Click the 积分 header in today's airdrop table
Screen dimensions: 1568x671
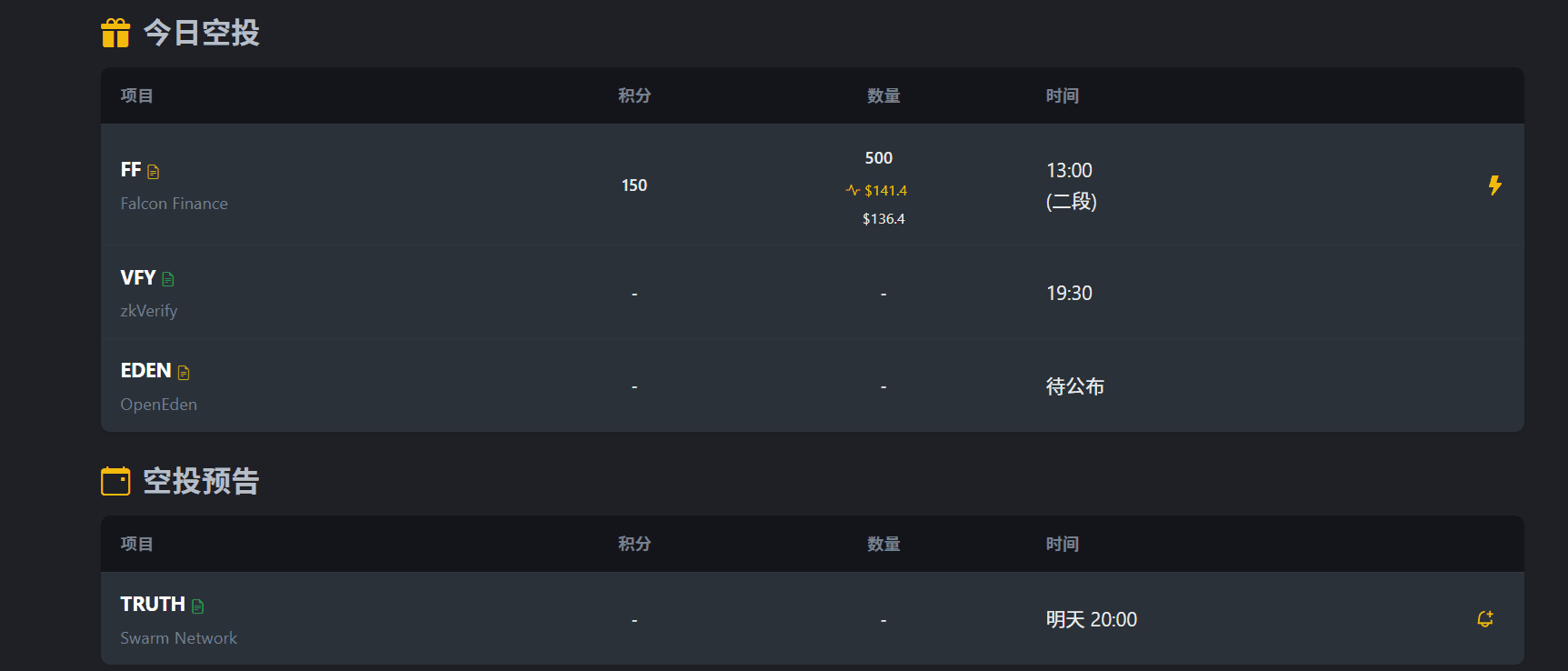click(x=634, y=95)
